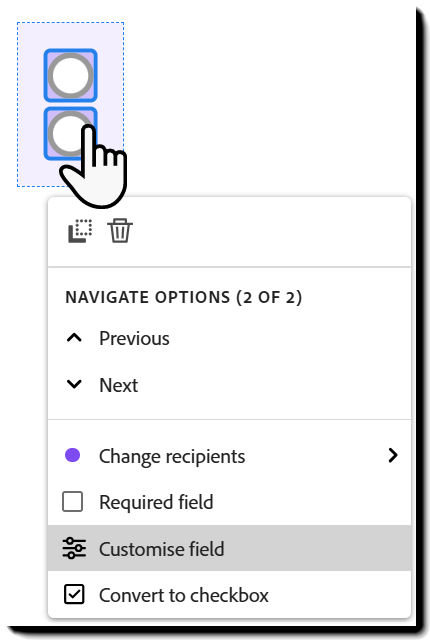Click the down chevron beside Next
The width and height of the screenshot is (430, 640).
[x=74, y=384]
